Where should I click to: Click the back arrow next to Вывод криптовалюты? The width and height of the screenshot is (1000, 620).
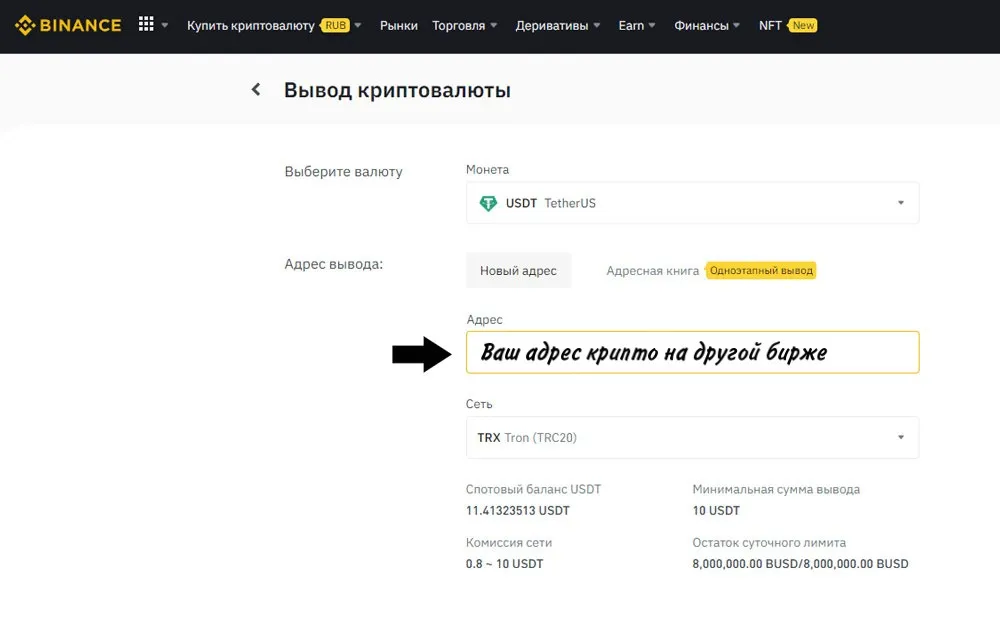[x=256, y=89]
